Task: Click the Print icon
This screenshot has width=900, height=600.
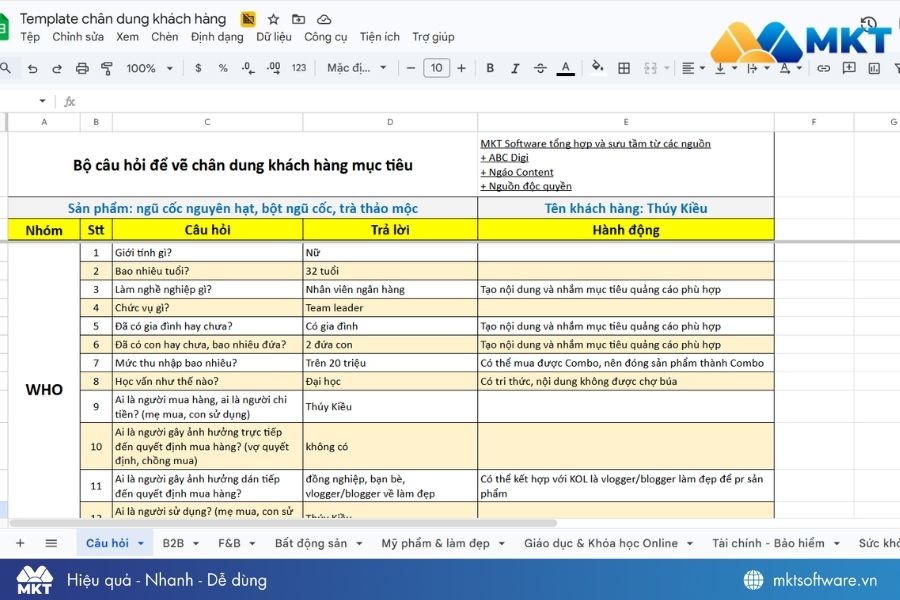Action: click(x=82, y=68)
